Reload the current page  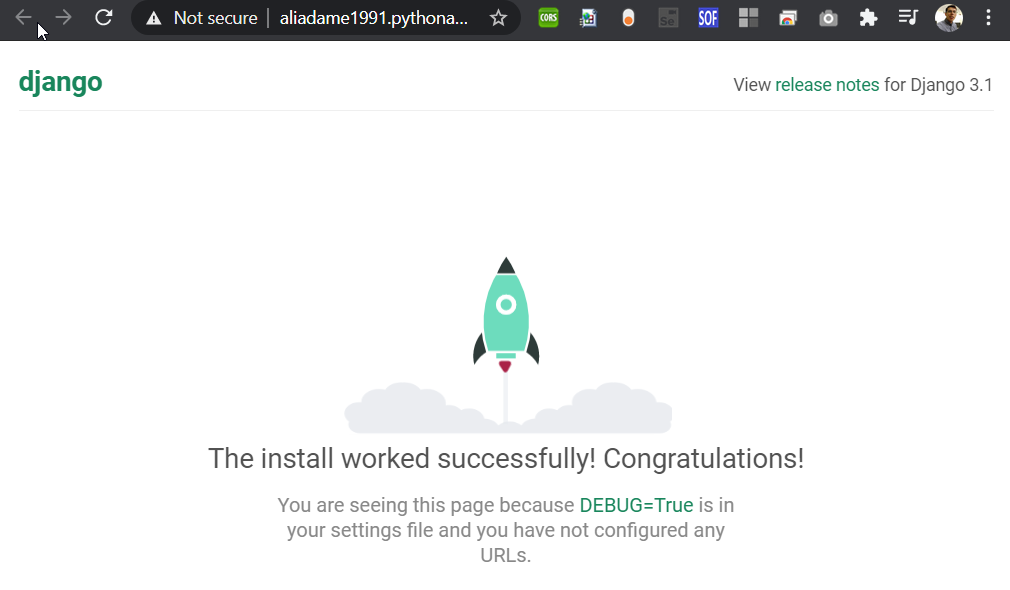104,17
